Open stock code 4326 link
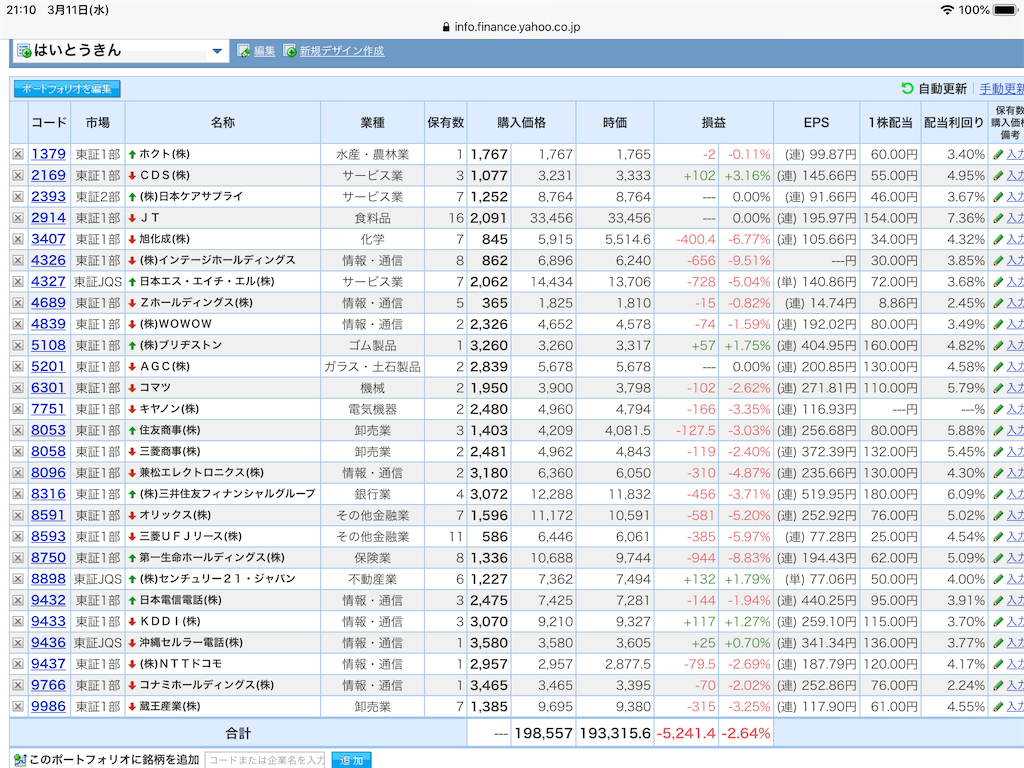This screenshot has width=1024, height=768. coord(49,261)
